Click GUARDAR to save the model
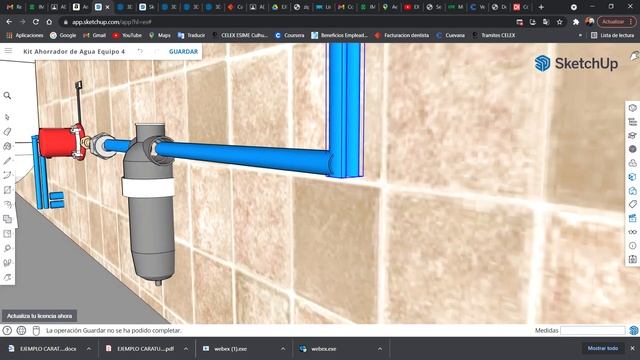 183,51
